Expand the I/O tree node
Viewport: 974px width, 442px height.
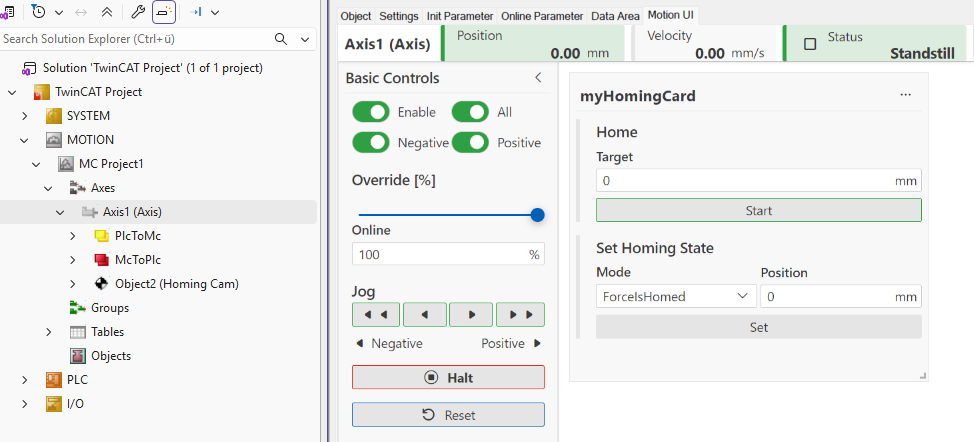(24, 404)
